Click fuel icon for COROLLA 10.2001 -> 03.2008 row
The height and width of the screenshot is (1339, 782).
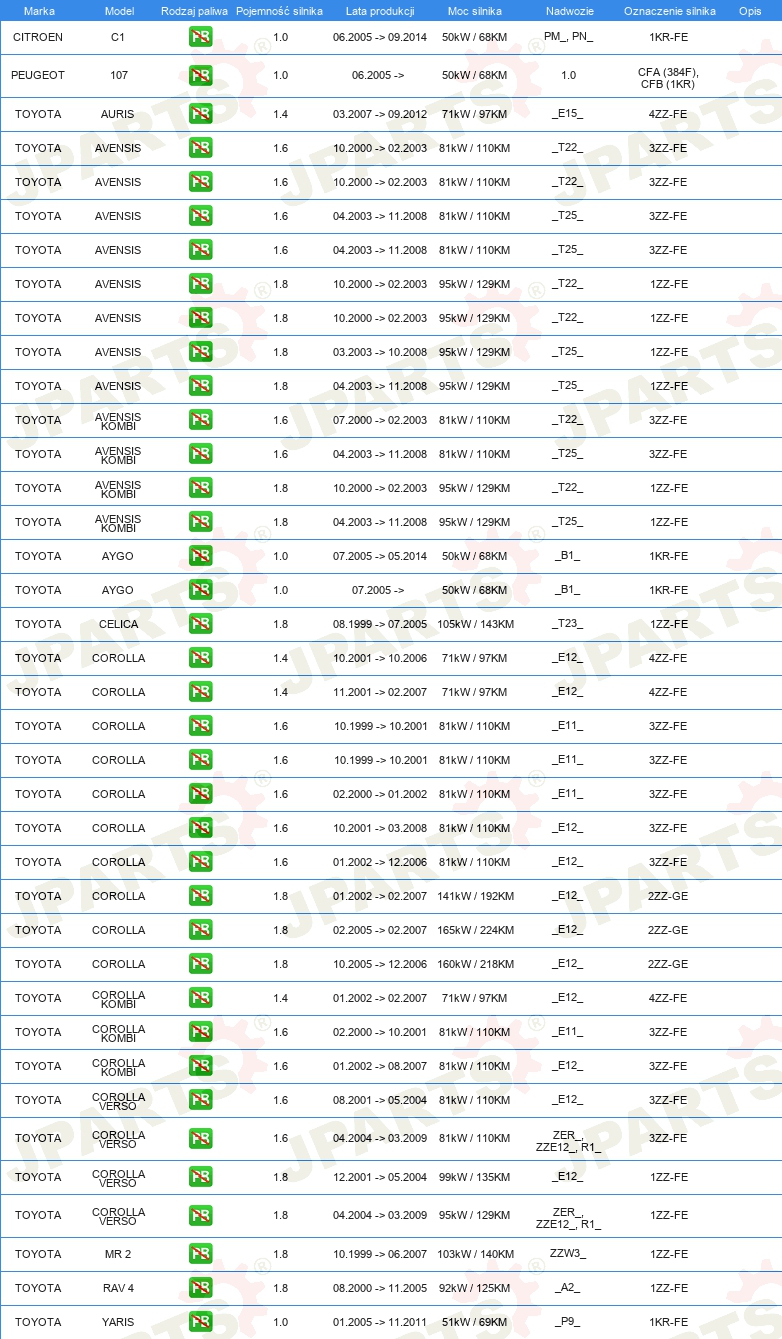[200, 828]
